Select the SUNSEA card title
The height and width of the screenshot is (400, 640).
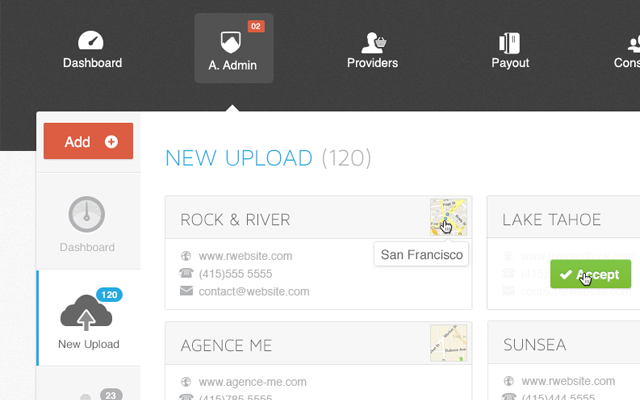(x=534, y=345)
